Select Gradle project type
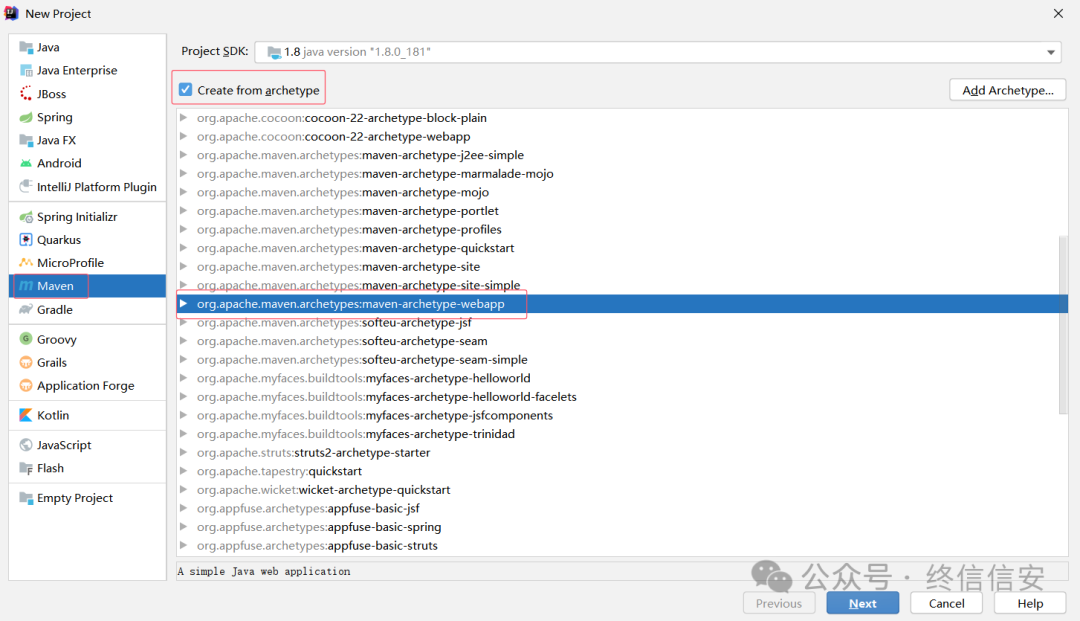 [87, 310]
